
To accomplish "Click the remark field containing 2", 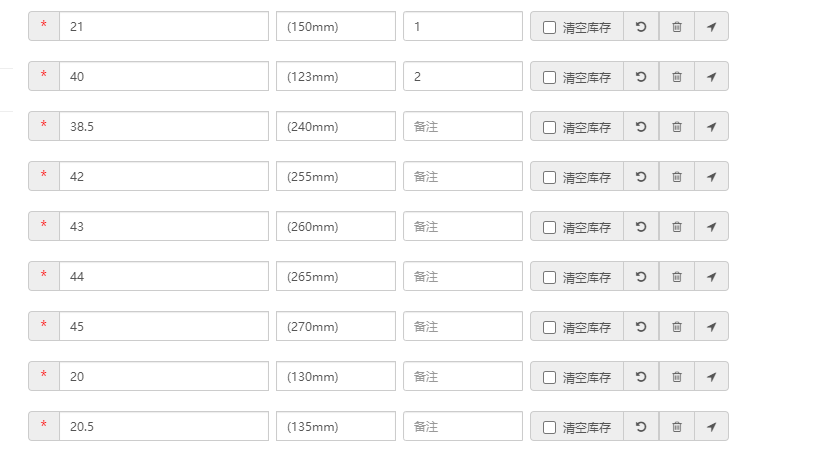I will pos(462,77).
